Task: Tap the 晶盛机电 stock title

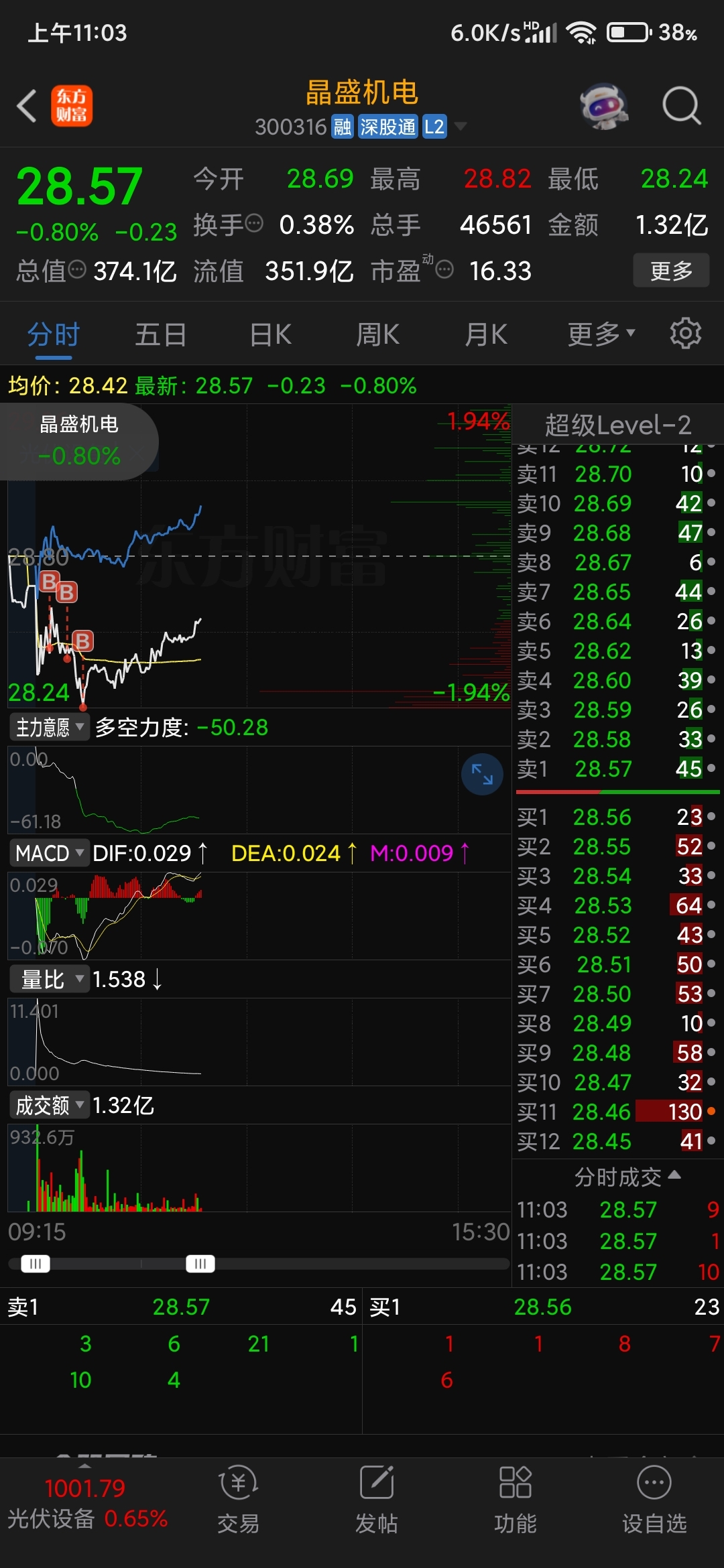Action: (x=362, y=92)
